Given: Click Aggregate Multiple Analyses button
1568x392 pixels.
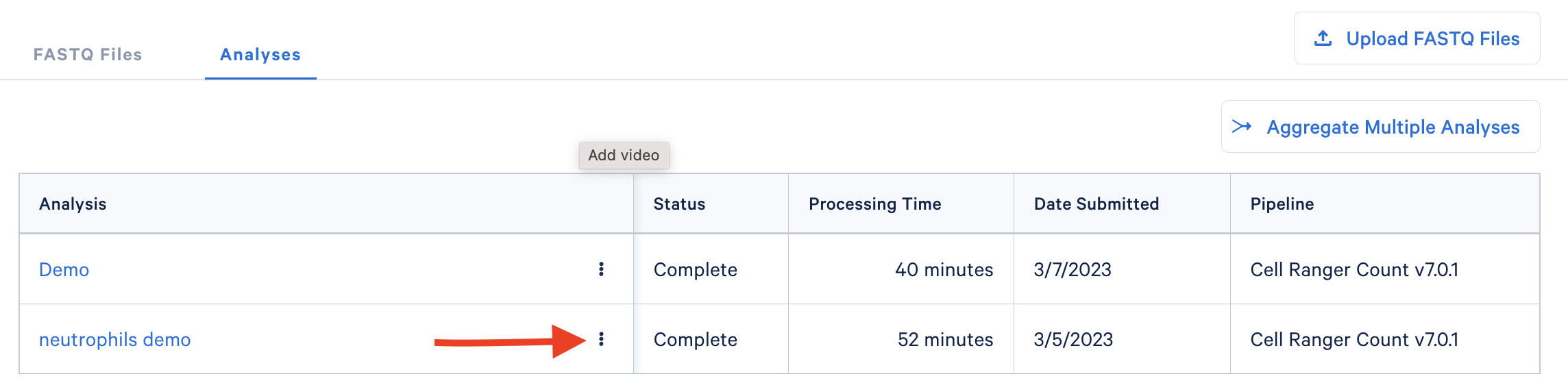Looking at the screenshot, I should pyautogui.click(x=1380, y=127).
